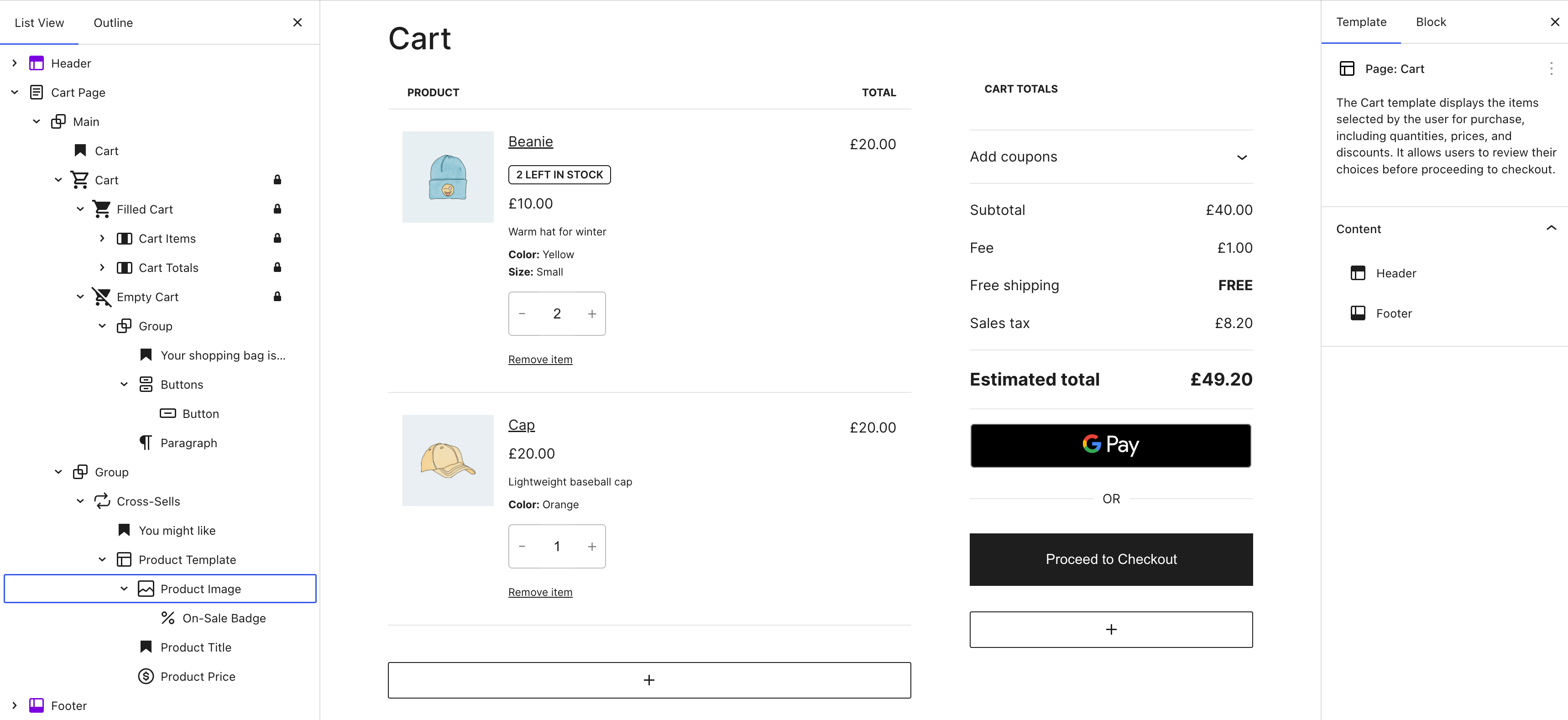Click the Cart Items columns icon
The height and width of the screenshot is (720, 1568).
tap(124, 239)
